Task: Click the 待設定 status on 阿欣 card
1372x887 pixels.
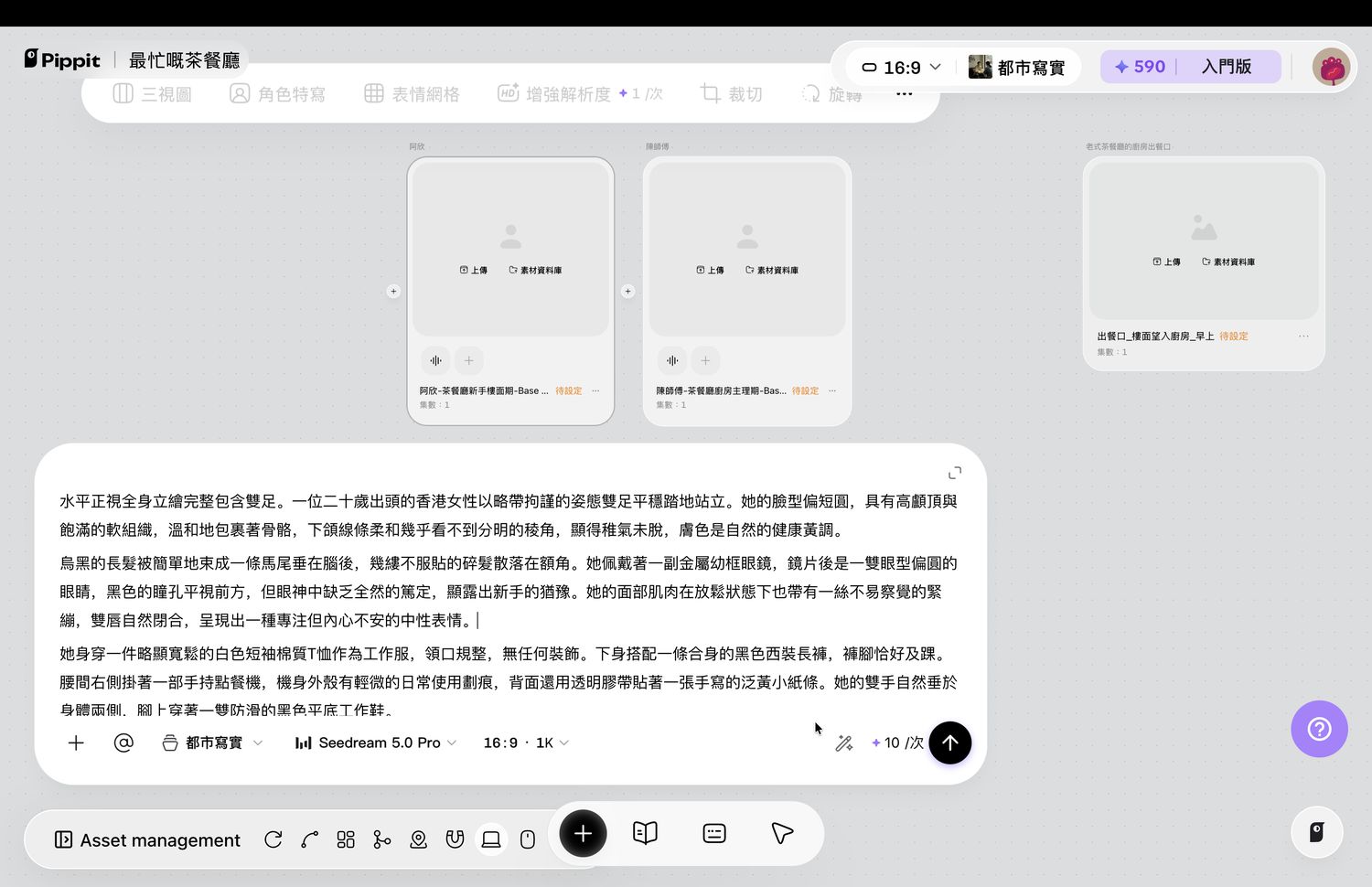Action: coord(569,390)
